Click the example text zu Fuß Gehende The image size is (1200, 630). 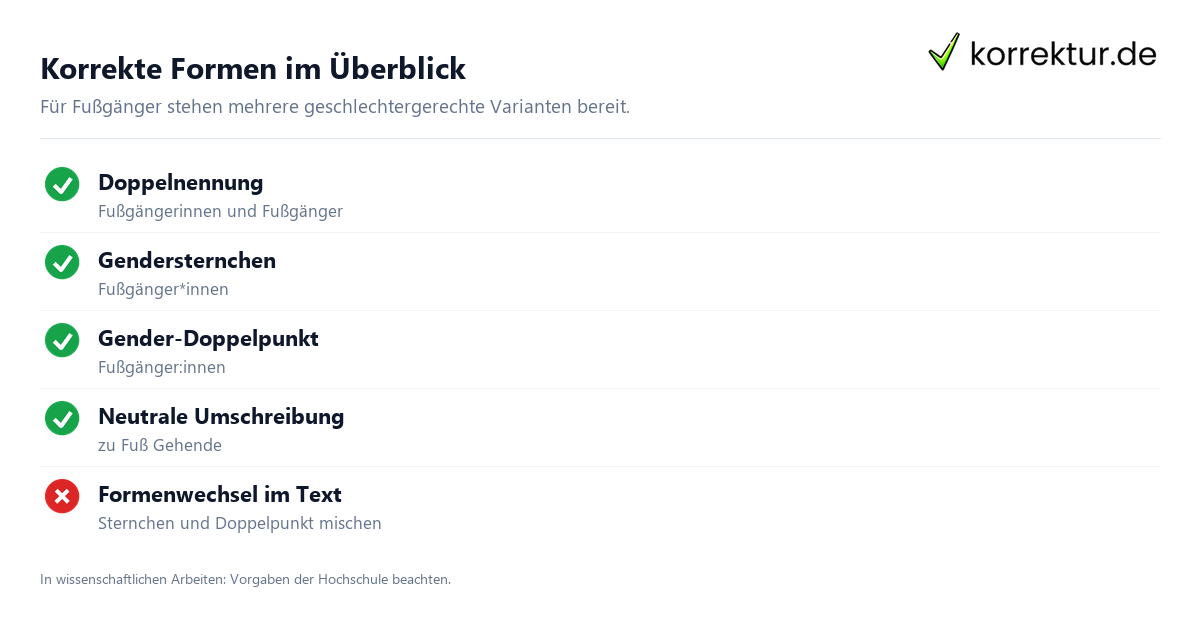coord(160,446)
